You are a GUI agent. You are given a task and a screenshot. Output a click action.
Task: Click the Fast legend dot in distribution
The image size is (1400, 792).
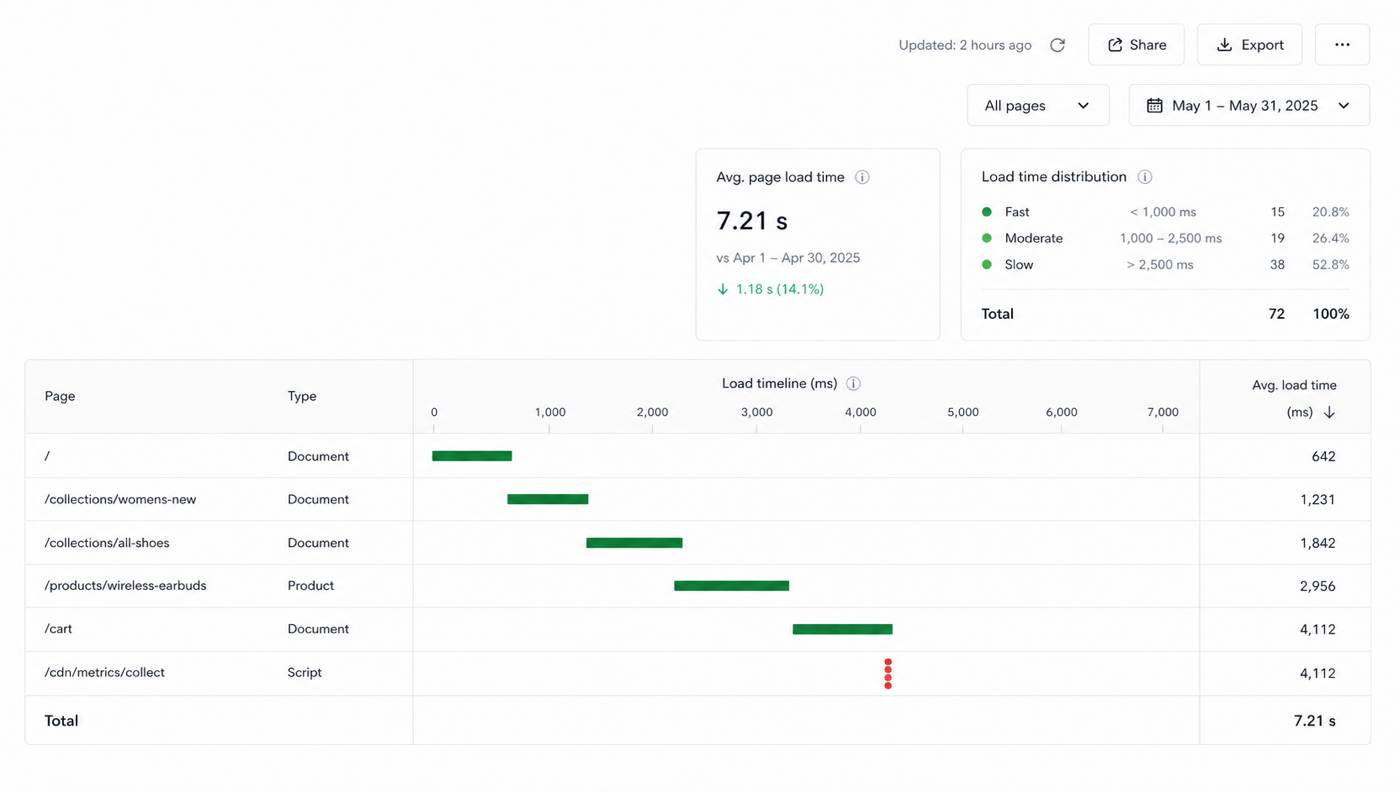[987, 212]
